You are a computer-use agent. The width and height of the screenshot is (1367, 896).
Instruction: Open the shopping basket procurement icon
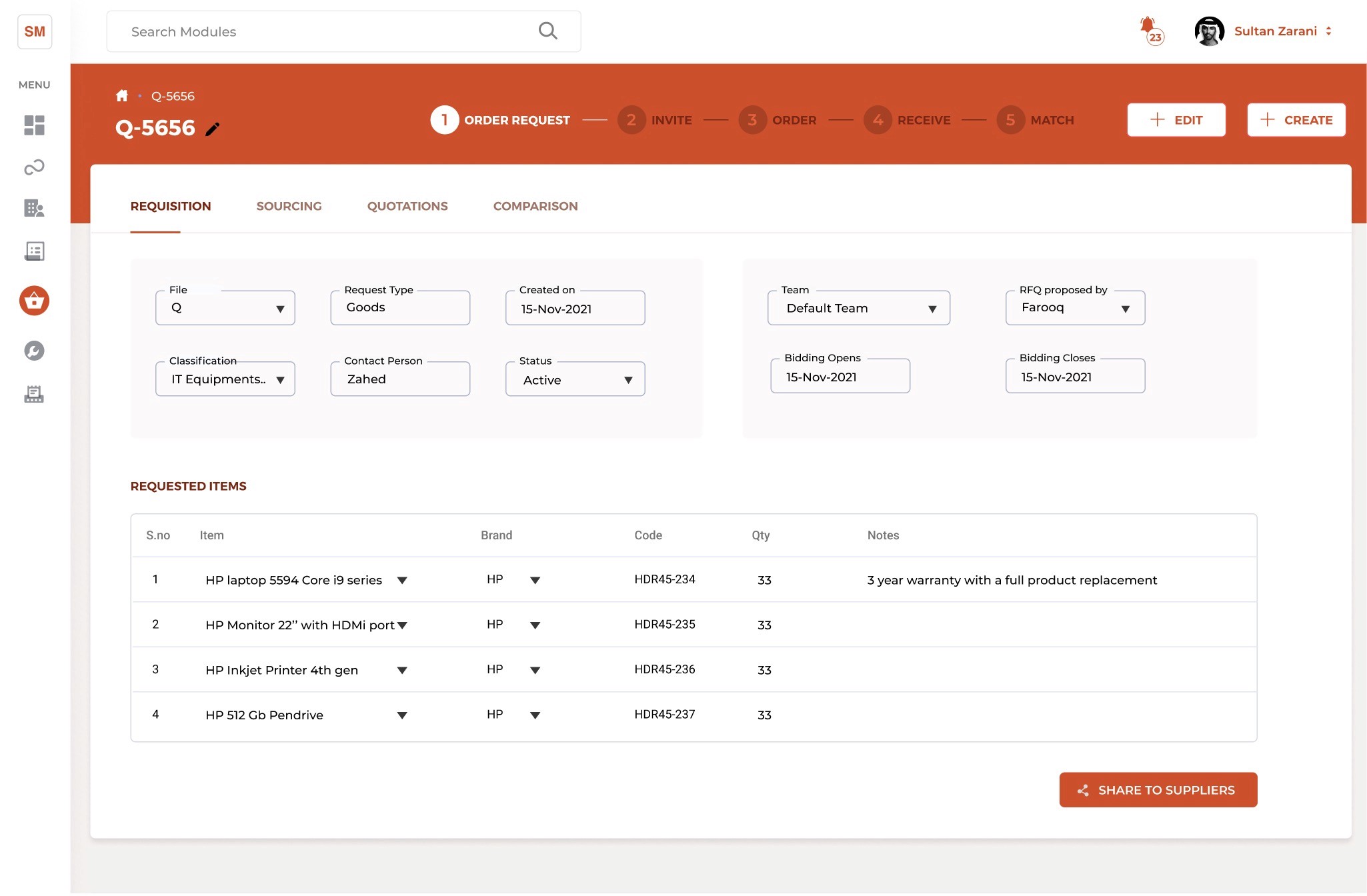point(34,301)
